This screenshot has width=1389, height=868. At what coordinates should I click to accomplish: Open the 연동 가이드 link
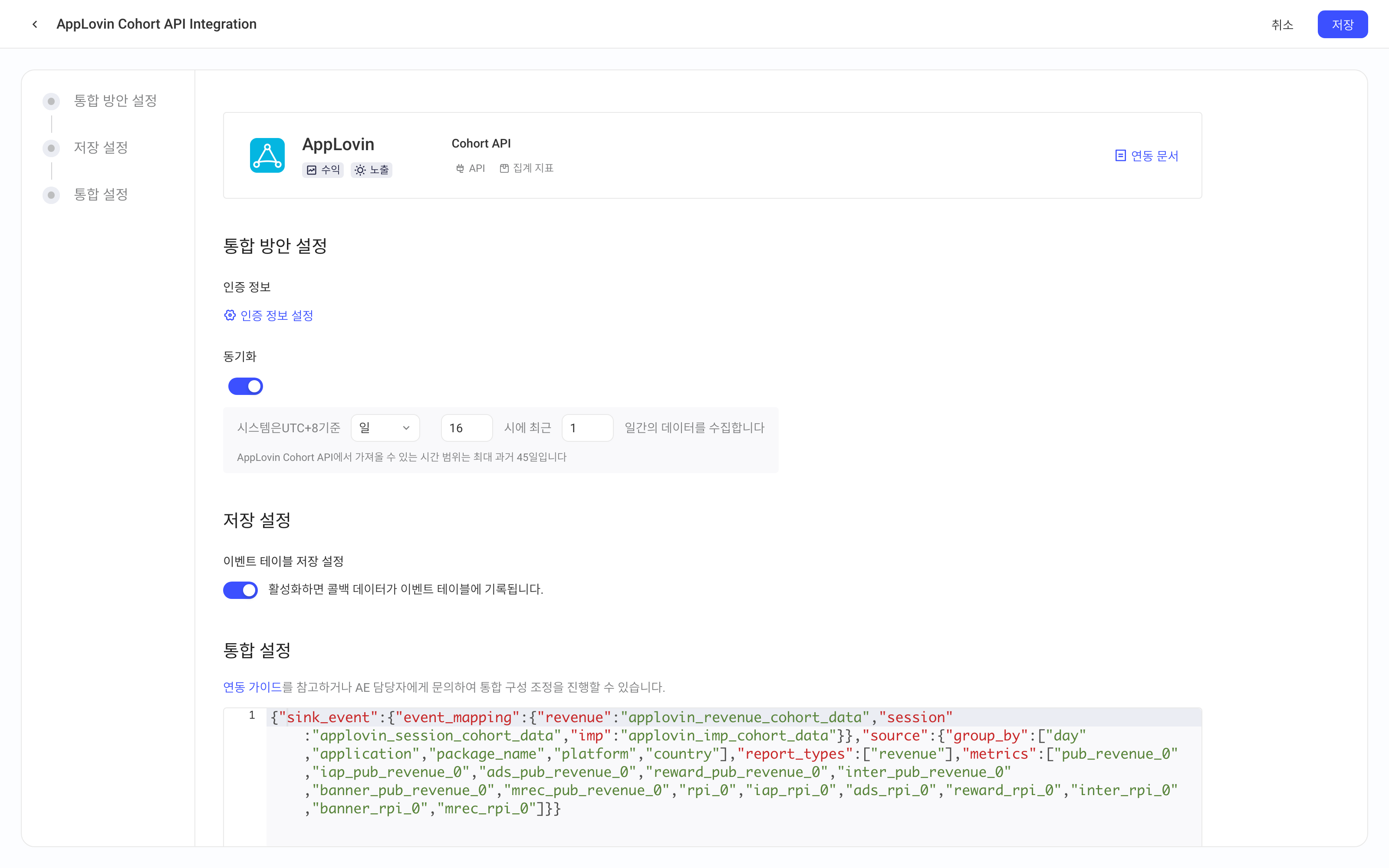(x=252, y=687)
